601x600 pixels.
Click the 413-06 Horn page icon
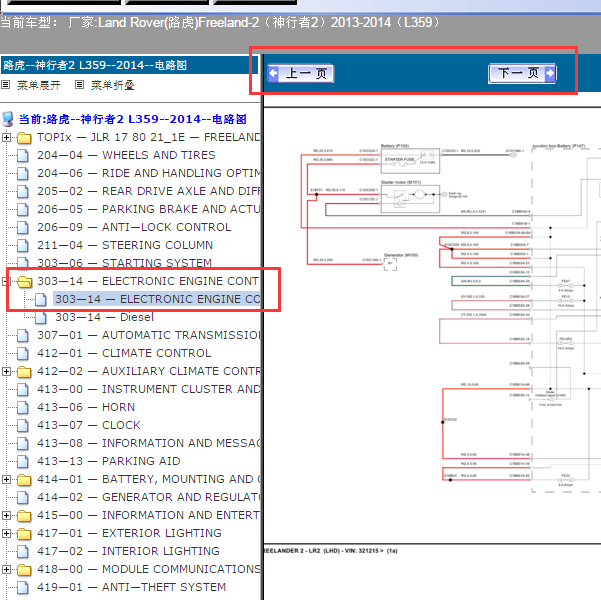[x=23, y=408]
